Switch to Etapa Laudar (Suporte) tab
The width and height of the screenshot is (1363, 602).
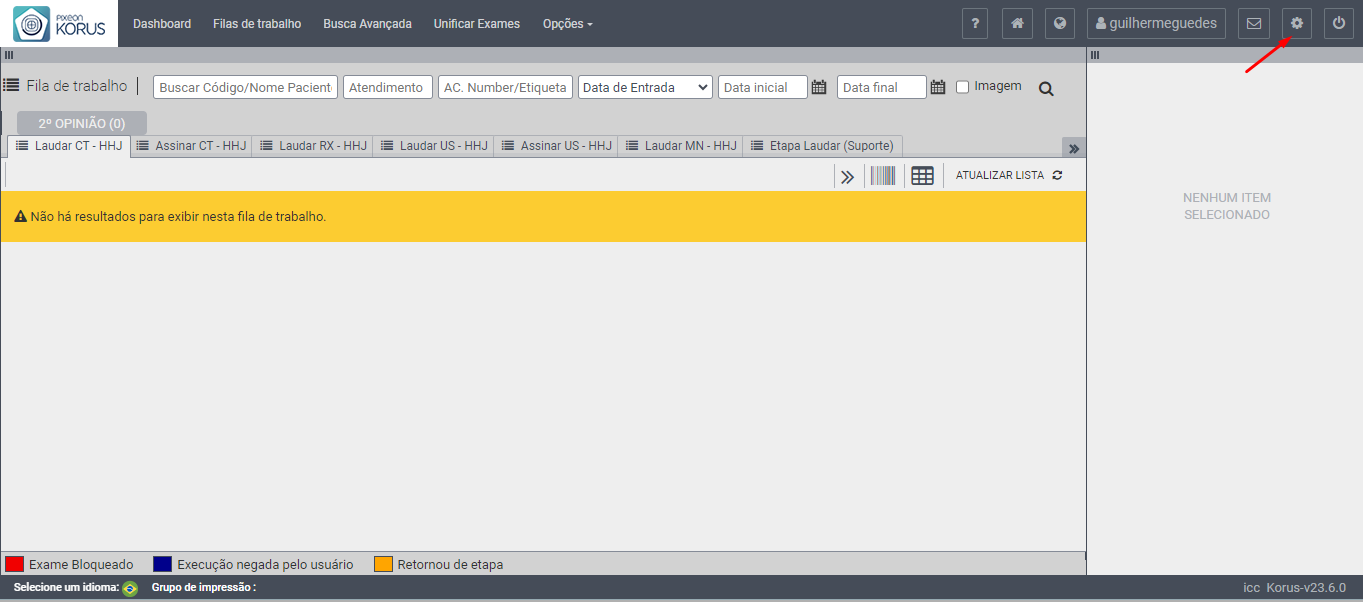pos(822,146)
